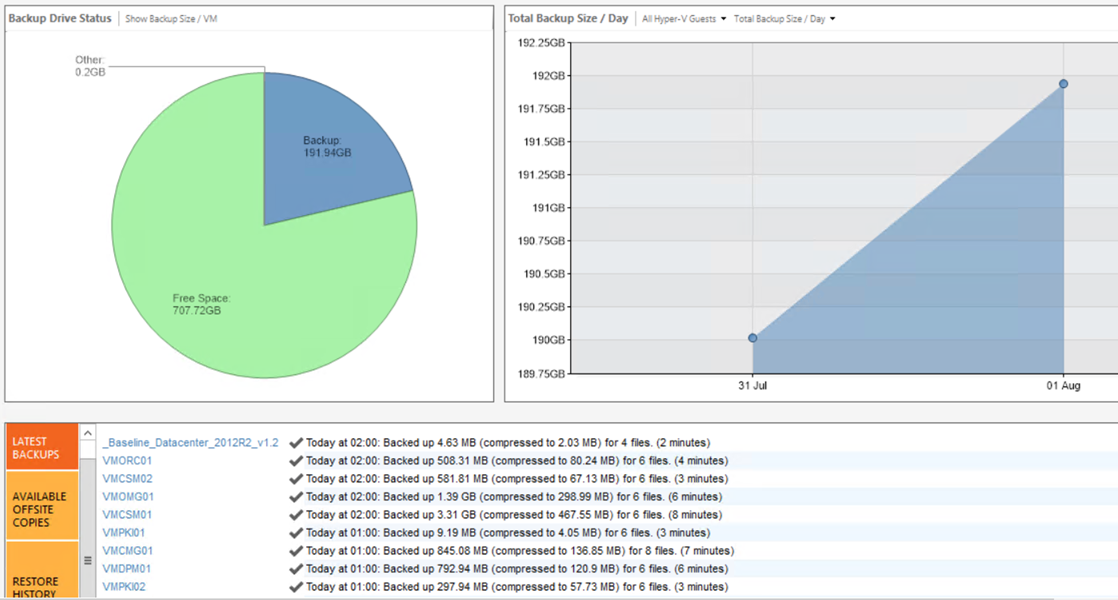Select the 31 Jul data point on chart
Image resolution: width=1118 pixels, height=600 pixels.
[x=753, y=338]
